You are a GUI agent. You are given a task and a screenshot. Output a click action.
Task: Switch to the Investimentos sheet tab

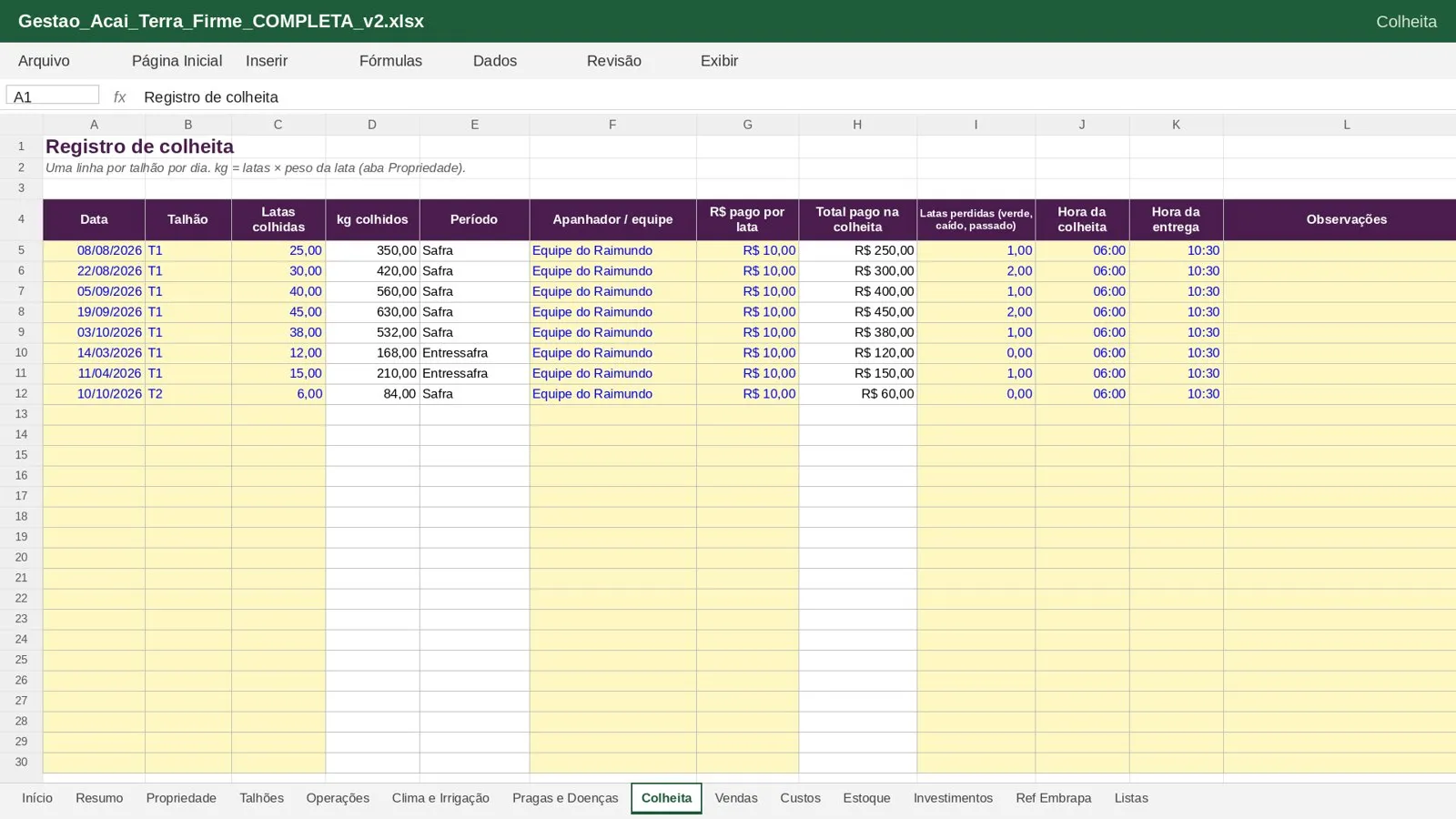click(x=953, y=798)
